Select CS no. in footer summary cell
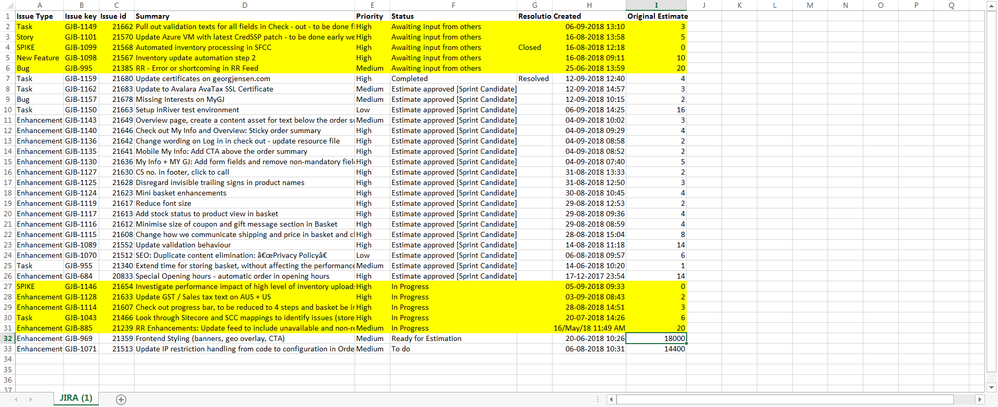998x407 pixels. pos(244,172)
